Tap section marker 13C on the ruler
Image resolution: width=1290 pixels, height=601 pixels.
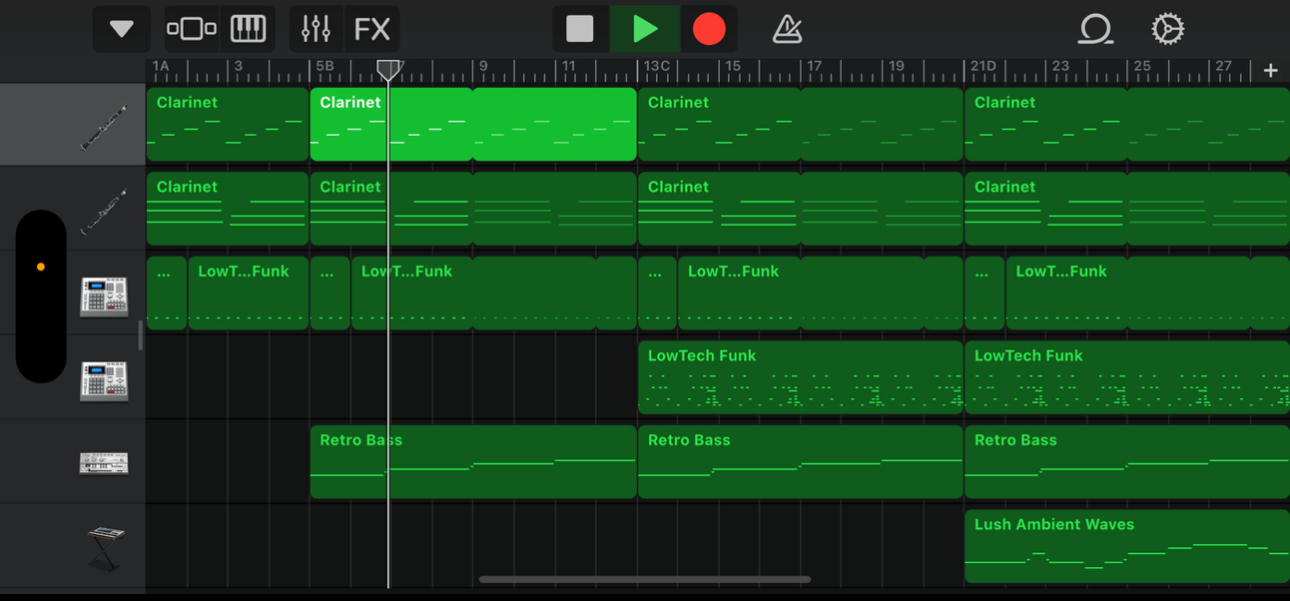657,67
